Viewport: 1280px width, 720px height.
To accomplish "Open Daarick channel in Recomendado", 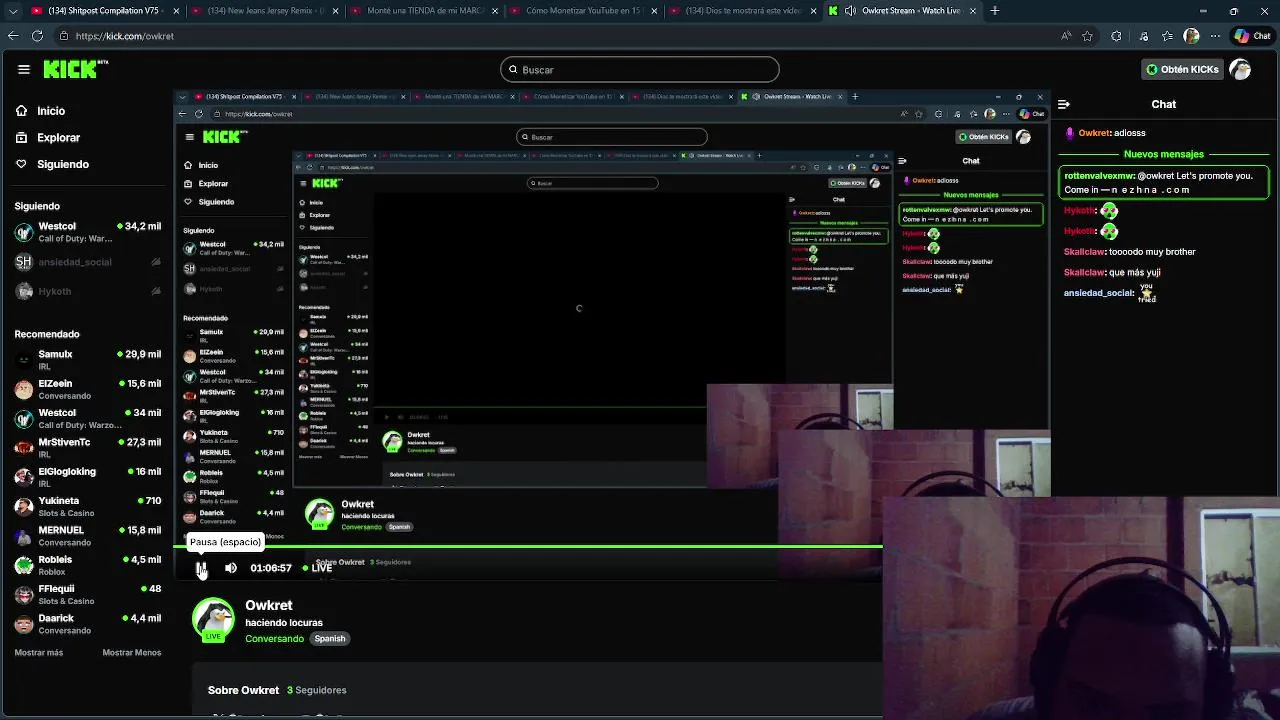I will [88, 624].
